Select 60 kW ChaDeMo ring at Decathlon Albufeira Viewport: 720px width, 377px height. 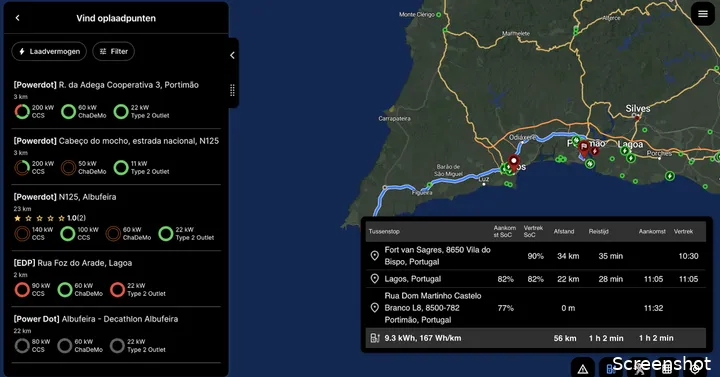65,346
